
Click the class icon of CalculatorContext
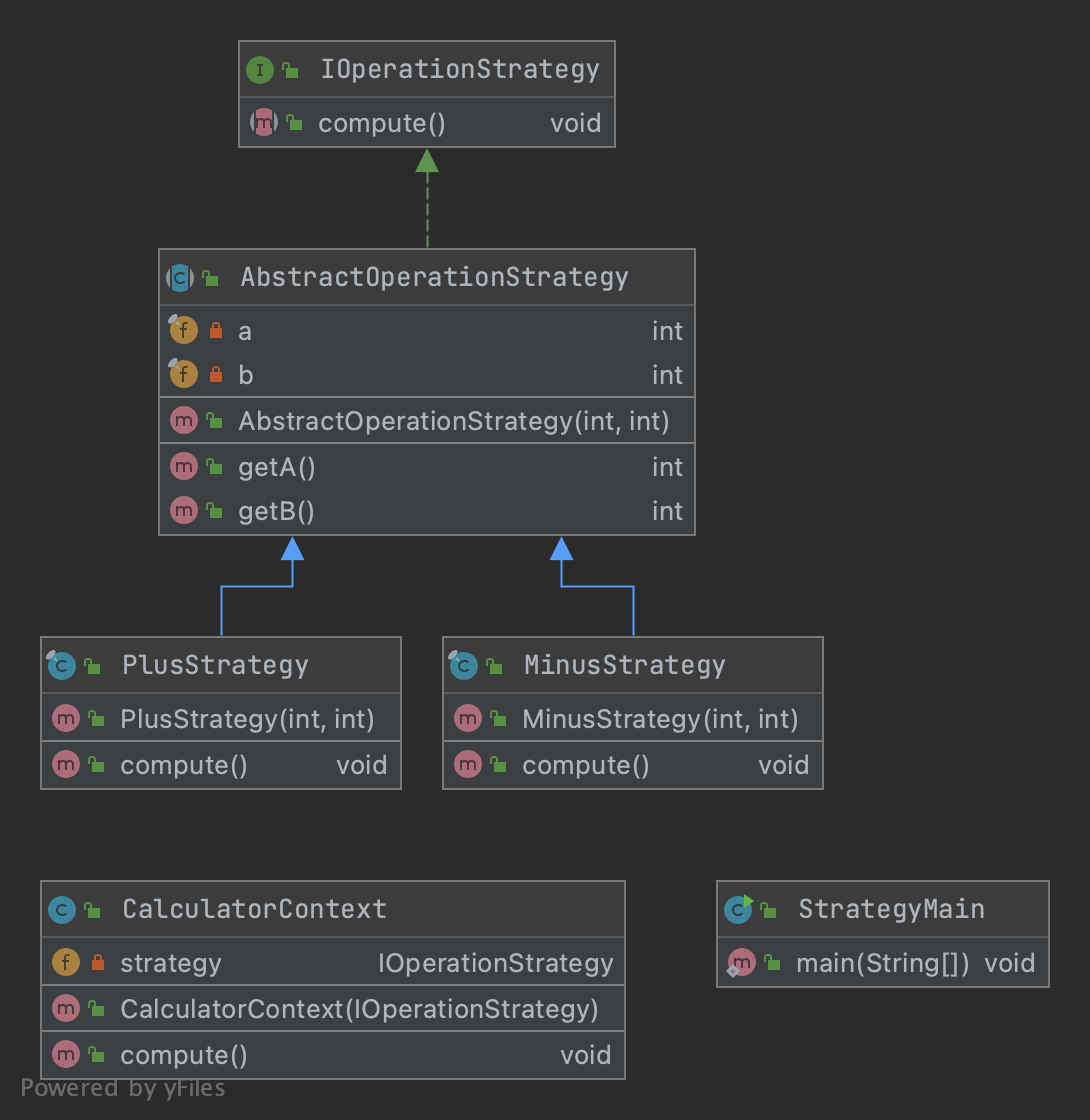[x=60, y=909]
